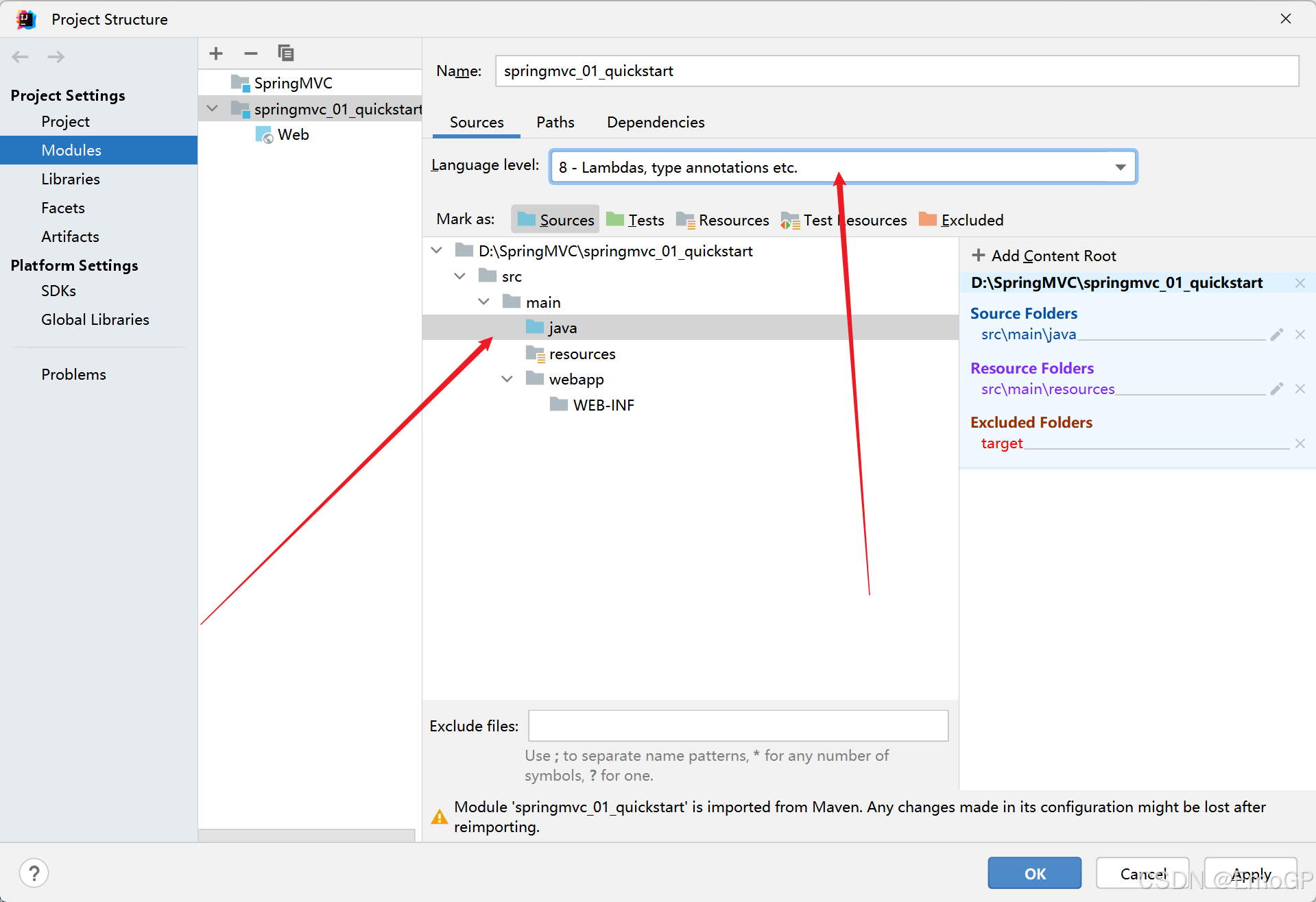1316x902 pixels.
Task: Collapse the main folder node
Action: (484, 302)
